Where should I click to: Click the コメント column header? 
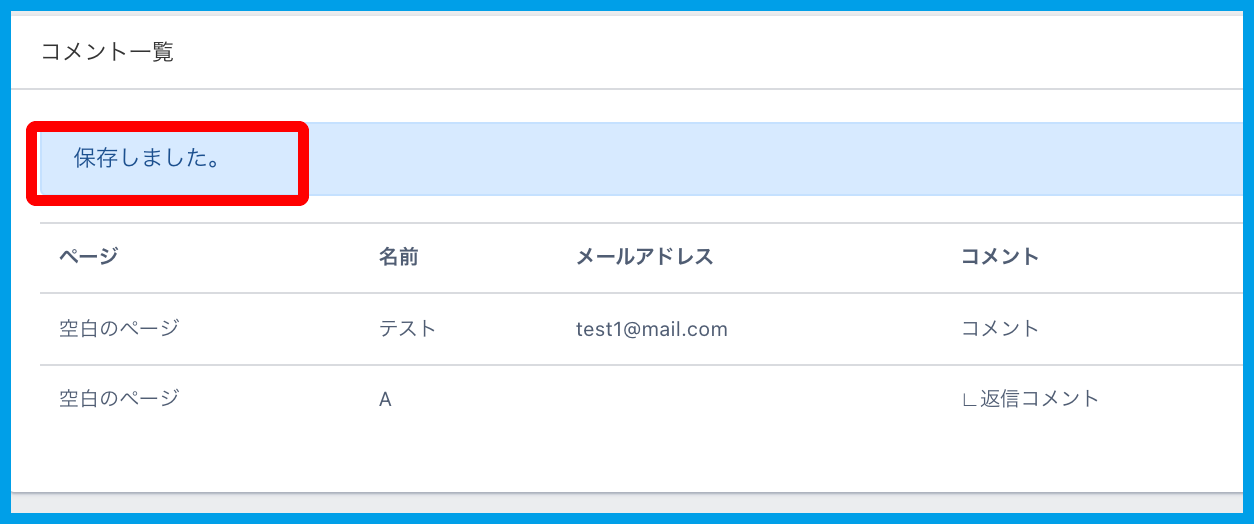tap(999, 257)
